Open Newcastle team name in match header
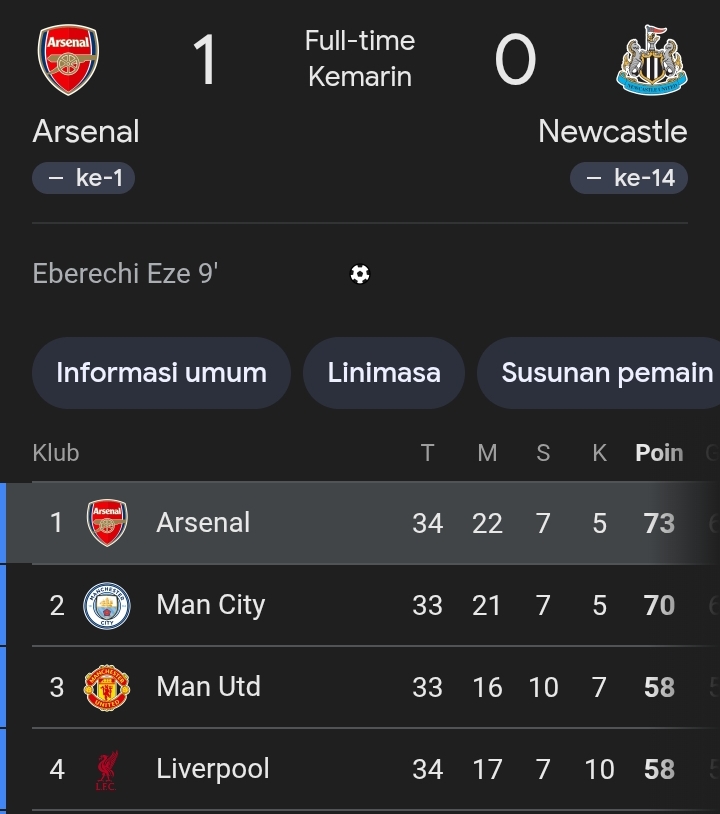The image size is (720, 814). (x=612, y=132)
